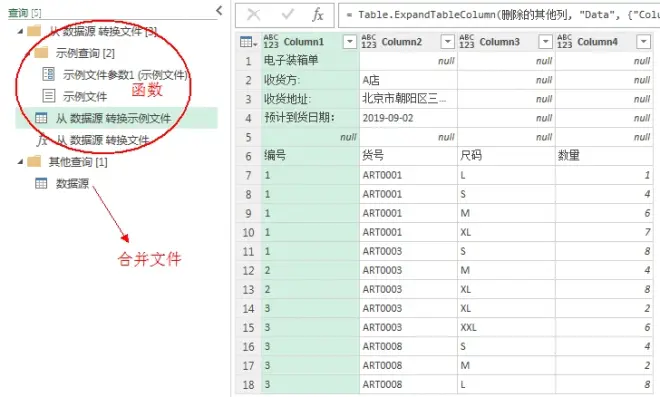Click inside the formula bar text

(x=499, y=15)
